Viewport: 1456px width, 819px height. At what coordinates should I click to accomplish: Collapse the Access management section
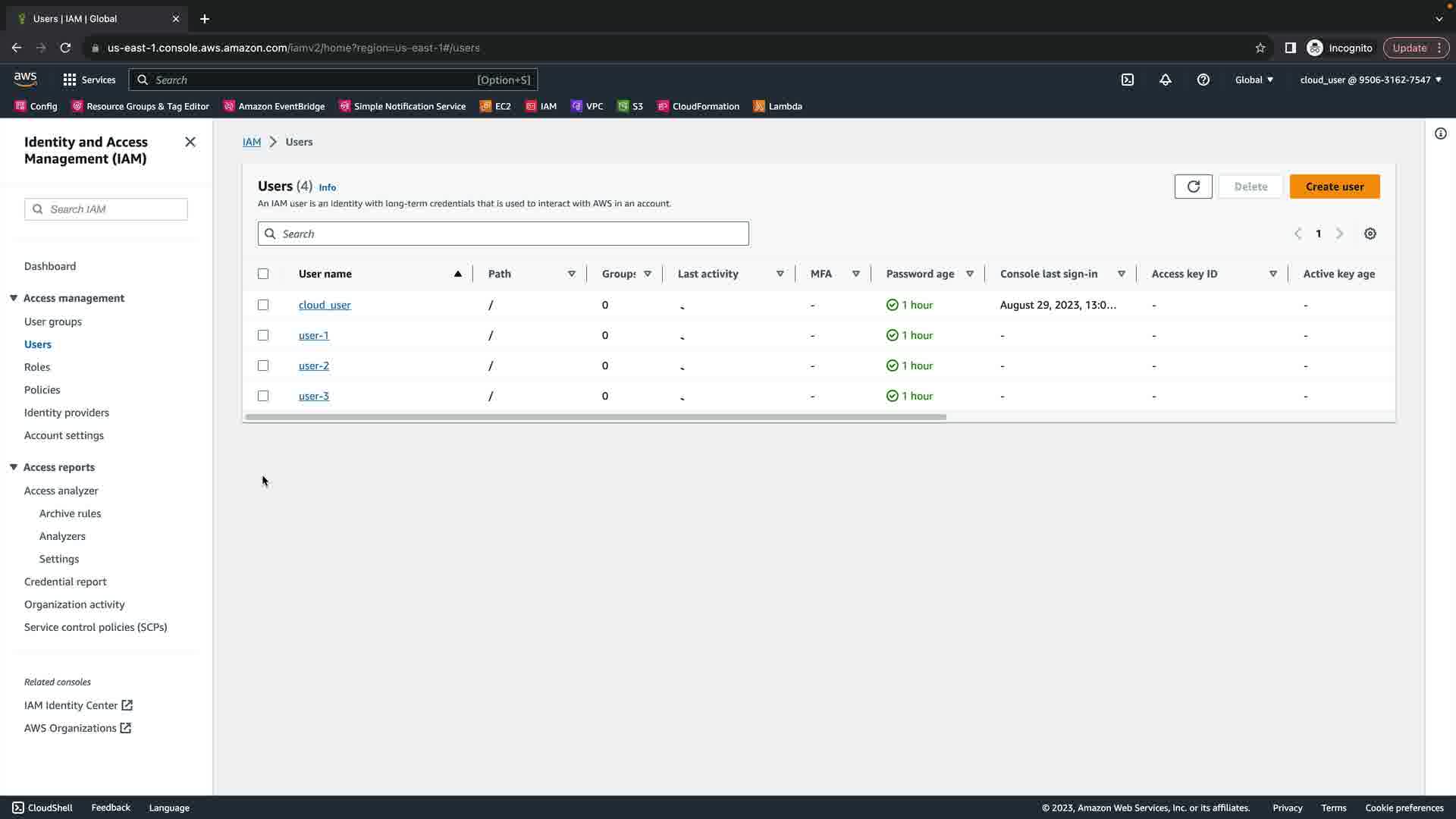(14, 298)
